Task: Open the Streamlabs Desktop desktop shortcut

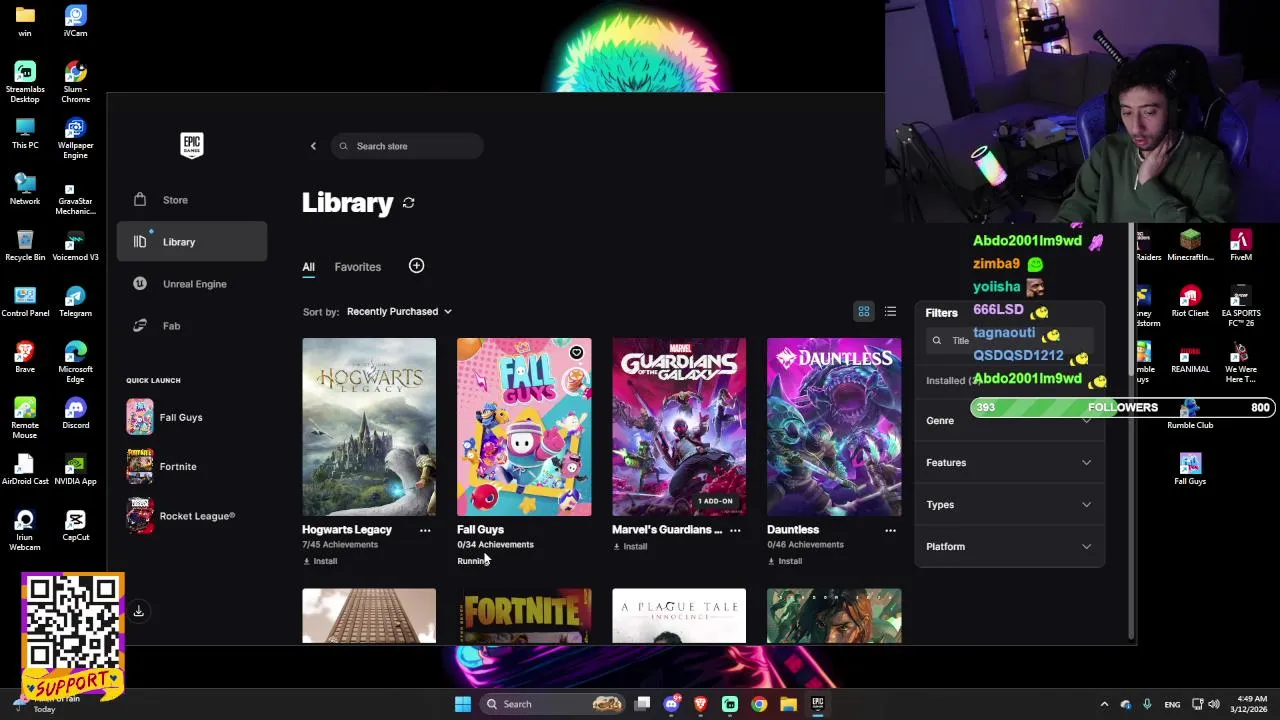Action: pyautogui.click(x=25, y=82)
